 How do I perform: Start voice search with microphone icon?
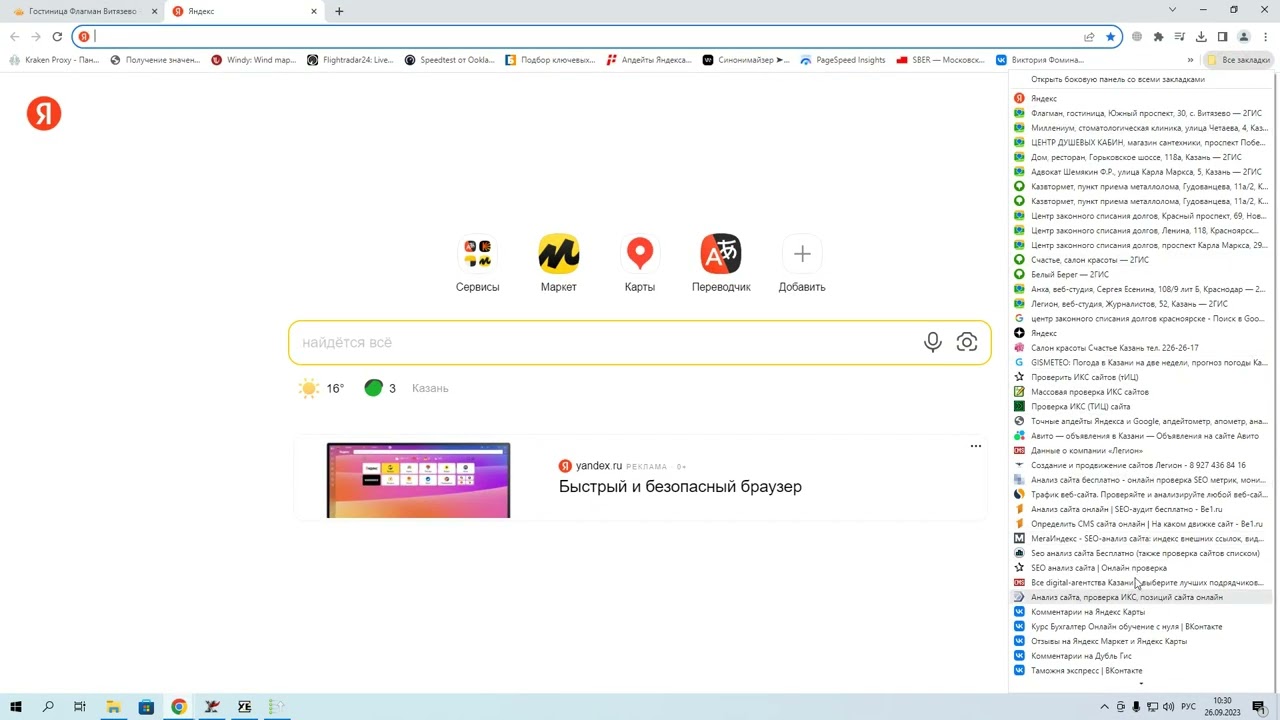(x=933, y=342)
